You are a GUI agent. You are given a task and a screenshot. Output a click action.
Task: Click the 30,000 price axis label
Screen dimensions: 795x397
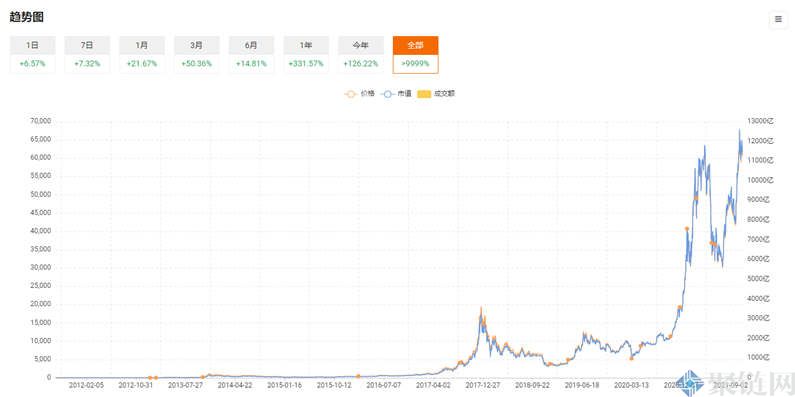pos(42,267)
